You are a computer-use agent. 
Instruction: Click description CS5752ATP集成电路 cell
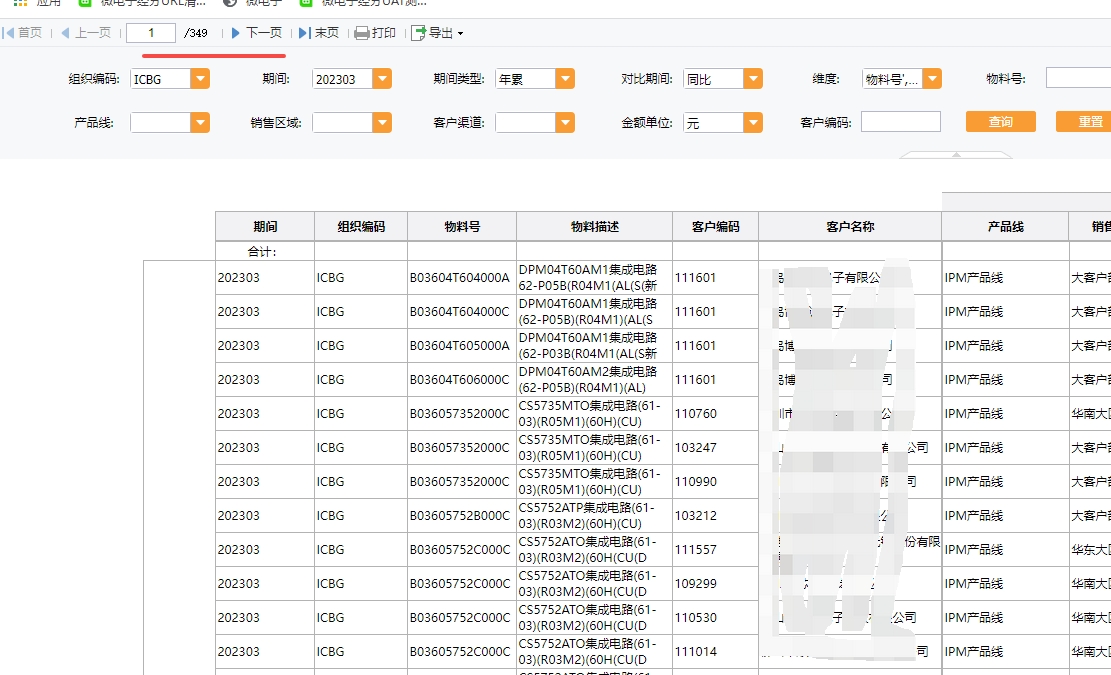tap(594, 516)
